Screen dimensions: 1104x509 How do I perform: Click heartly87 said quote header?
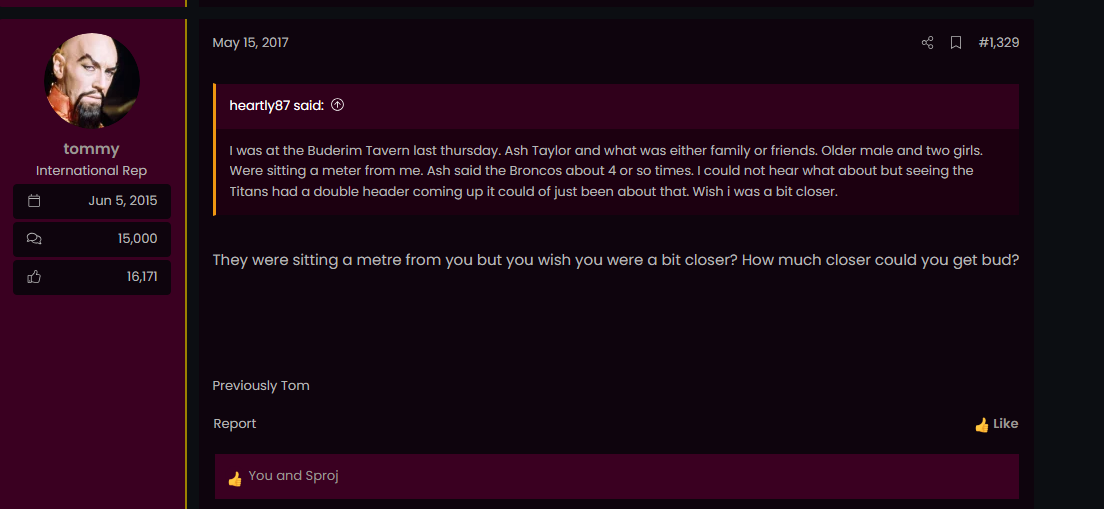[x=276, y=105]
